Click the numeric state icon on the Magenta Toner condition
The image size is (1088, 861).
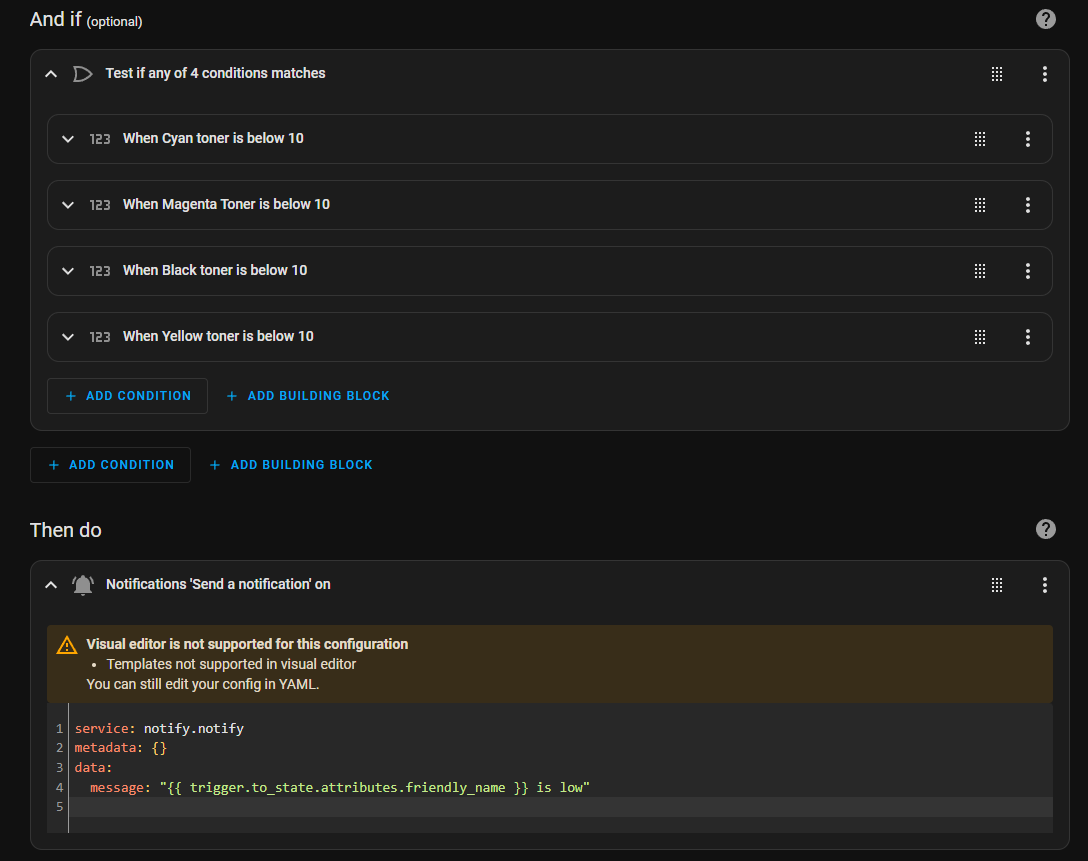[100, 204]
